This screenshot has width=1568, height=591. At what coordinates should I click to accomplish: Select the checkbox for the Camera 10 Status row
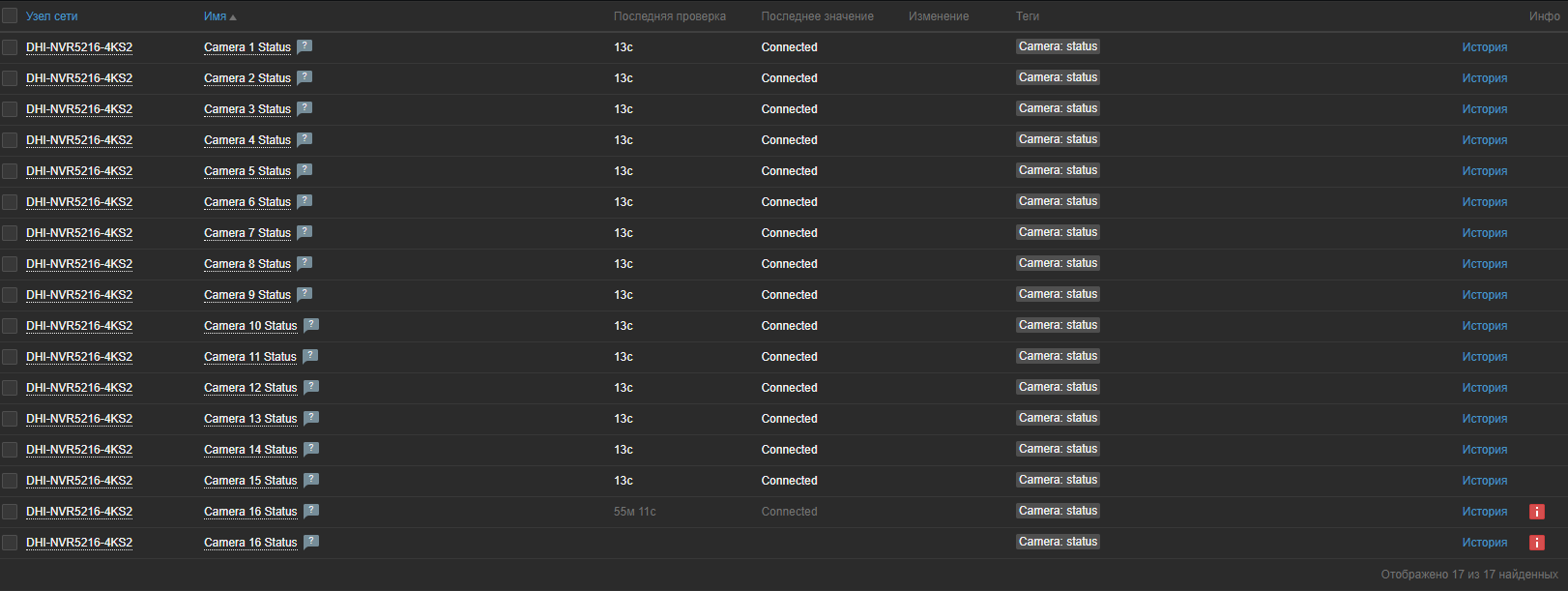point(10,326)
